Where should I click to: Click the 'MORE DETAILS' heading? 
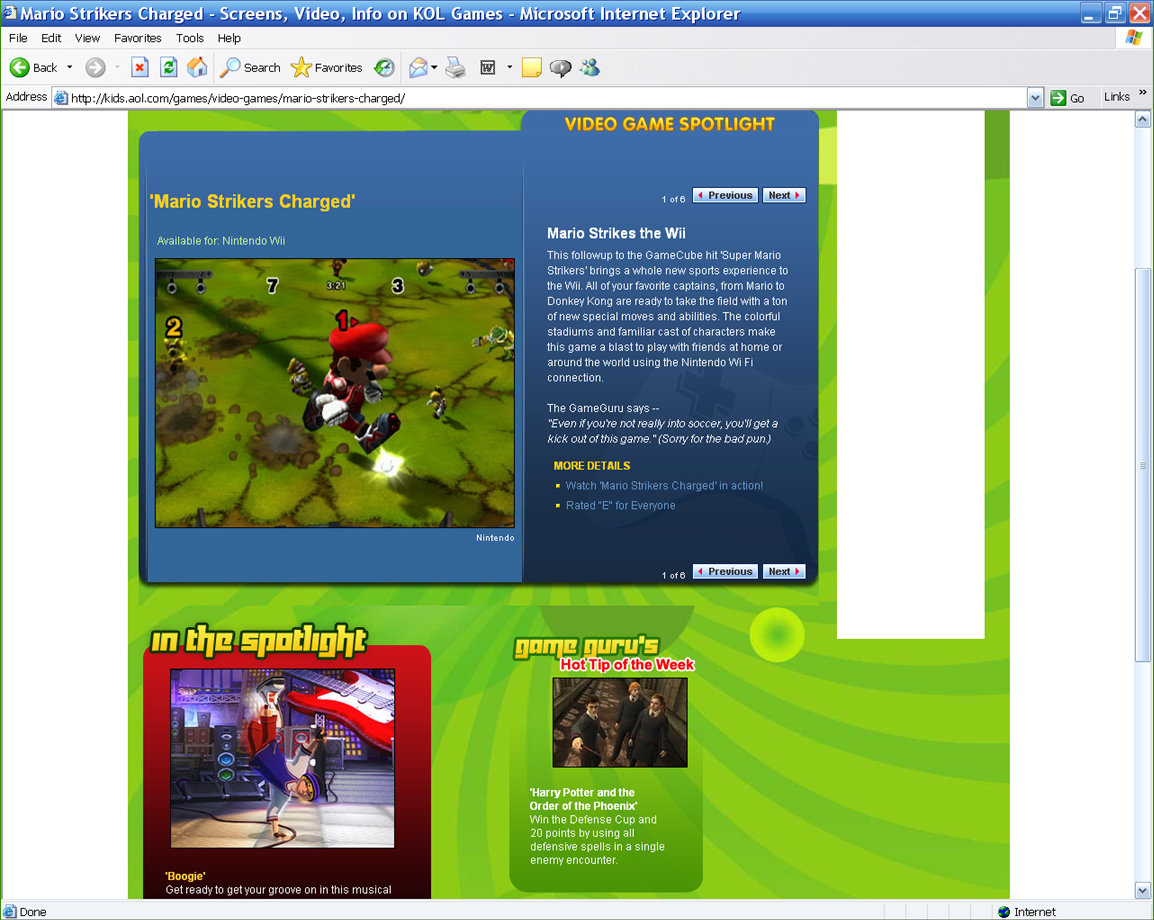tap(592, 466)
